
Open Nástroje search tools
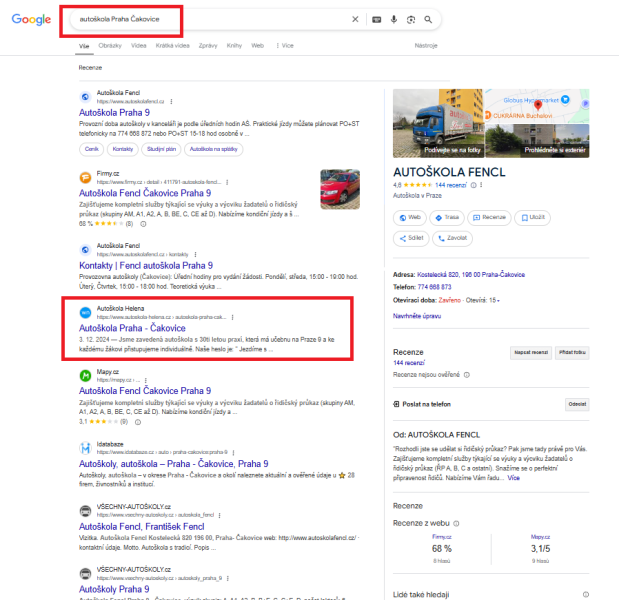[426, 46]
